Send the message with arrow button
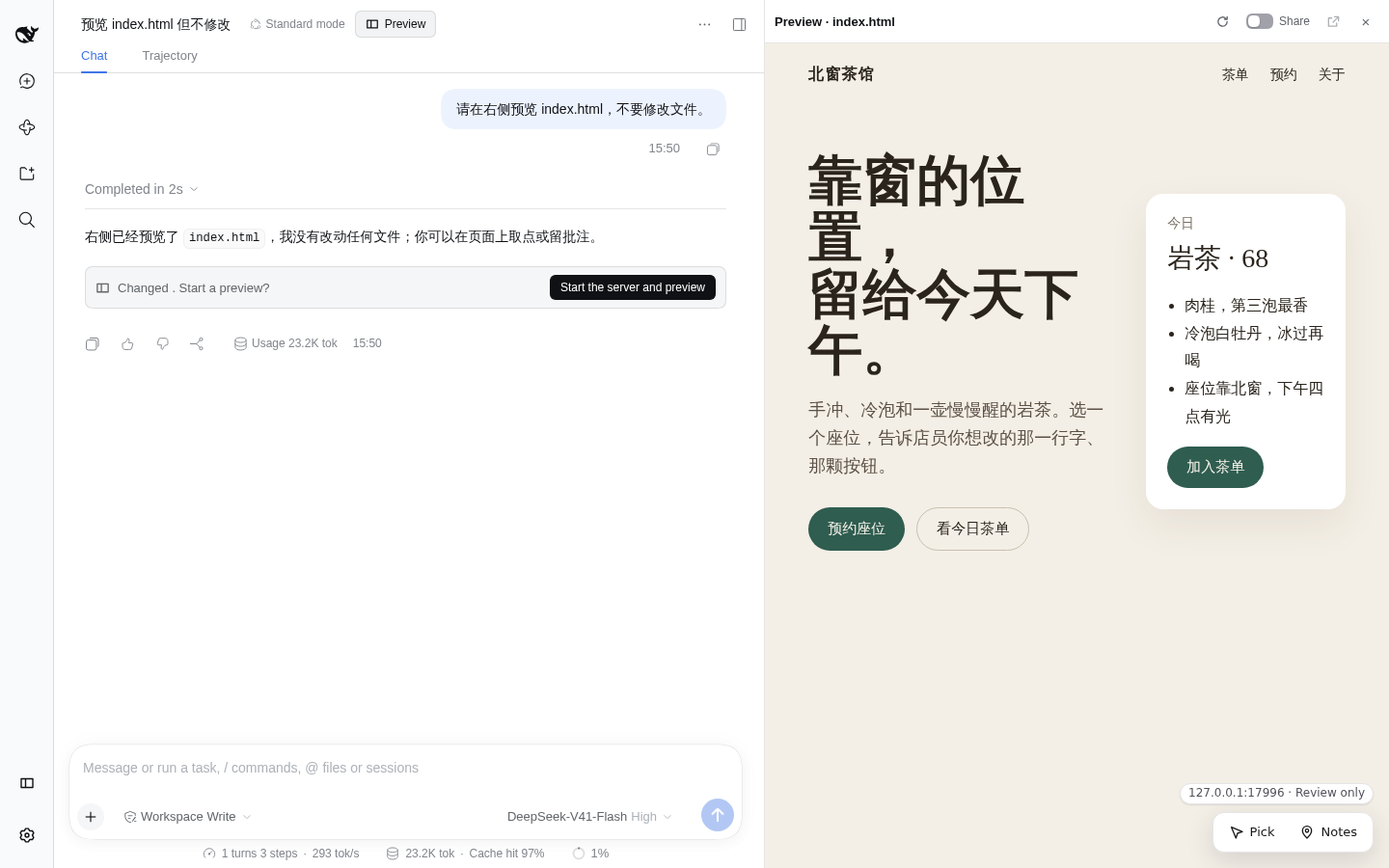 [x=718, y=815]
